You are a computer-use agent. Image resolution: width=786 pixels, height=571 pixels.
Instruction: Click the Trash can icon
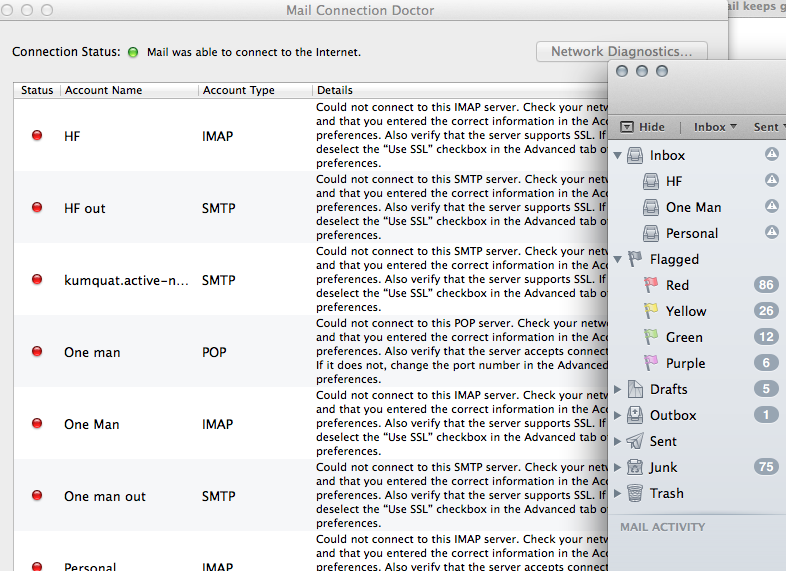635,493
